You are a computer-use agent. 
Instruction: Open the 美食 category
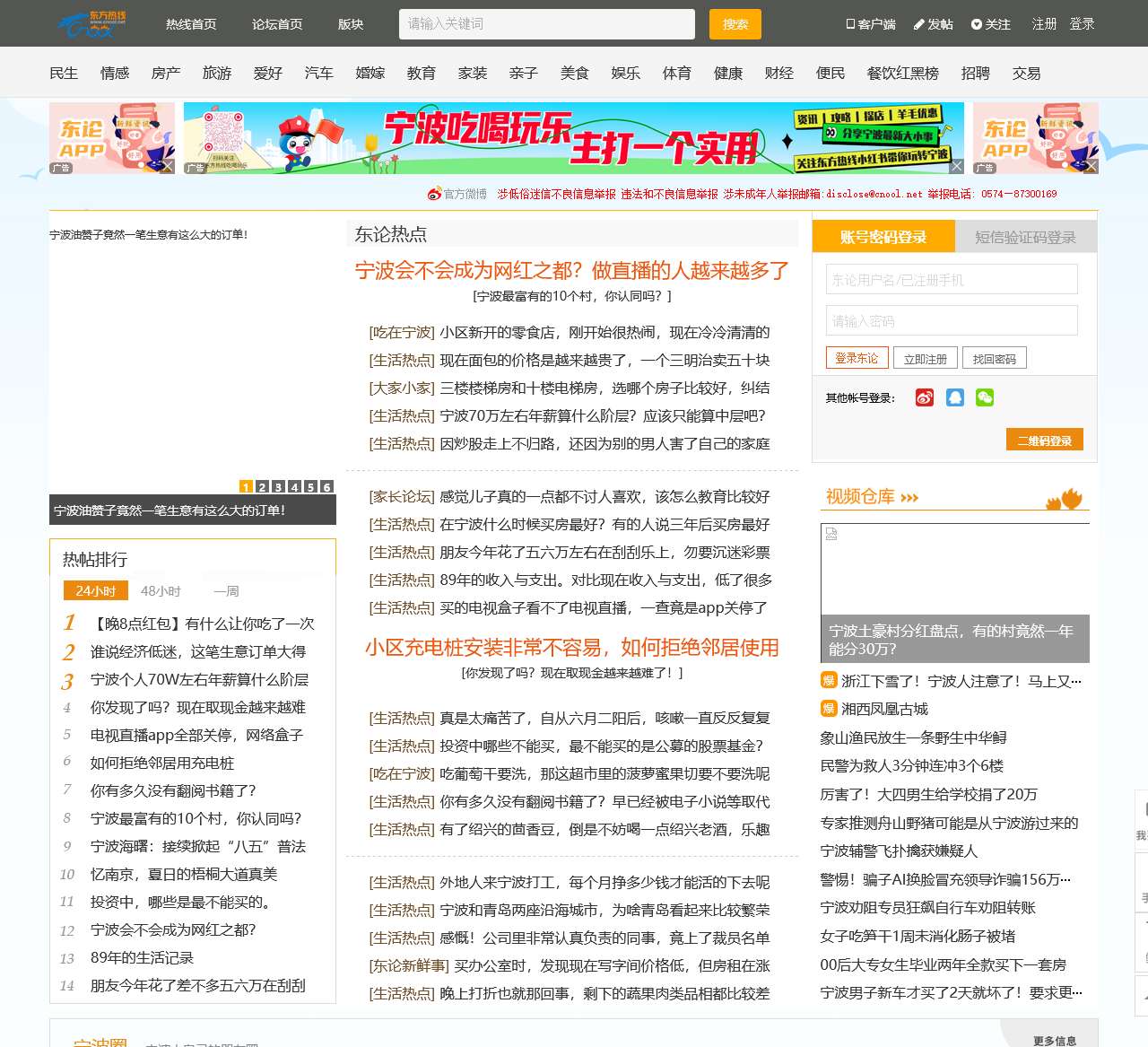pyautogui.click(x=575, y=73)
